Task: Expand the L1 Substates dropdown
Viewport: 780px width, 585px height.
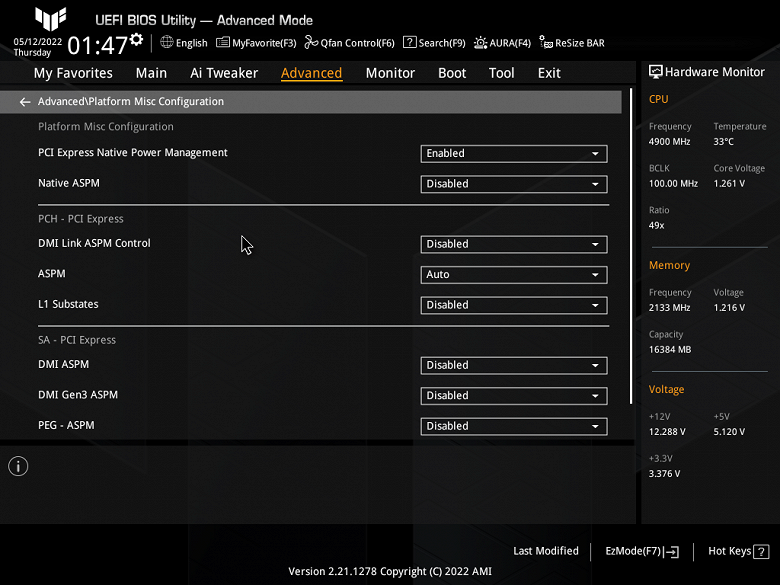Action: (513, 305)
